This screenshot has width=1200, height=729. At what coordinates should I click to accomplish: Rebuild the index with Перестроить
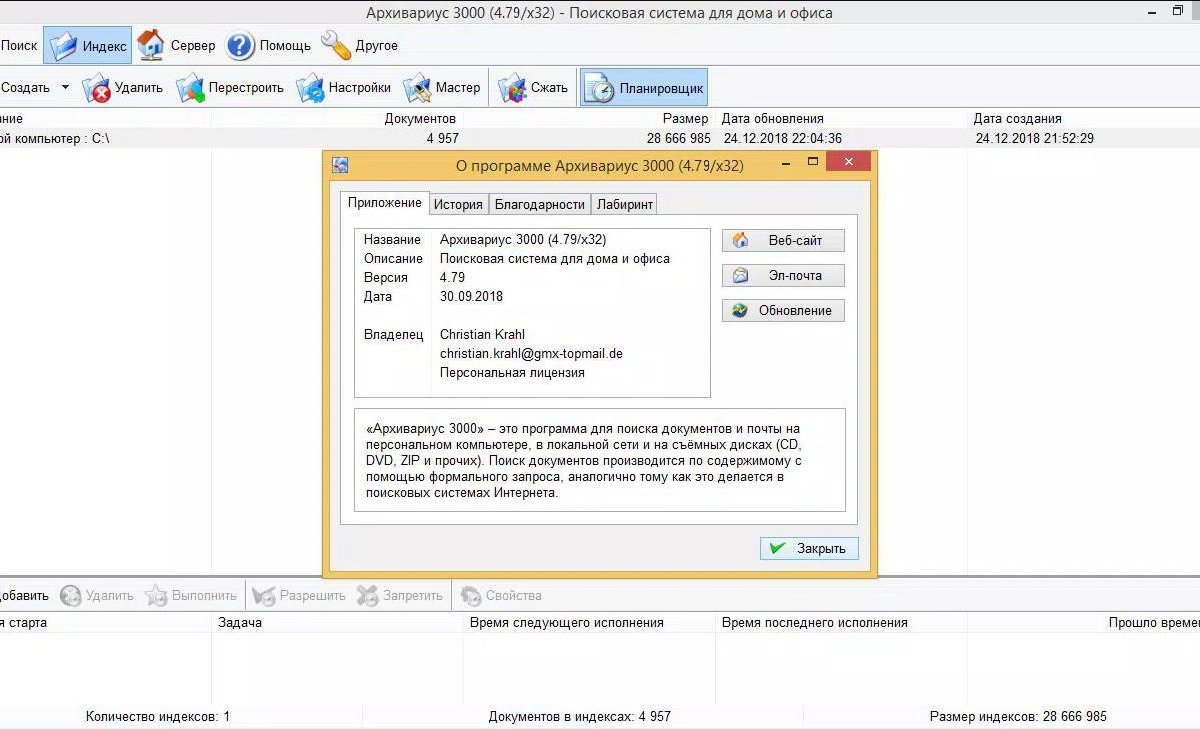(x=231, y=88)
